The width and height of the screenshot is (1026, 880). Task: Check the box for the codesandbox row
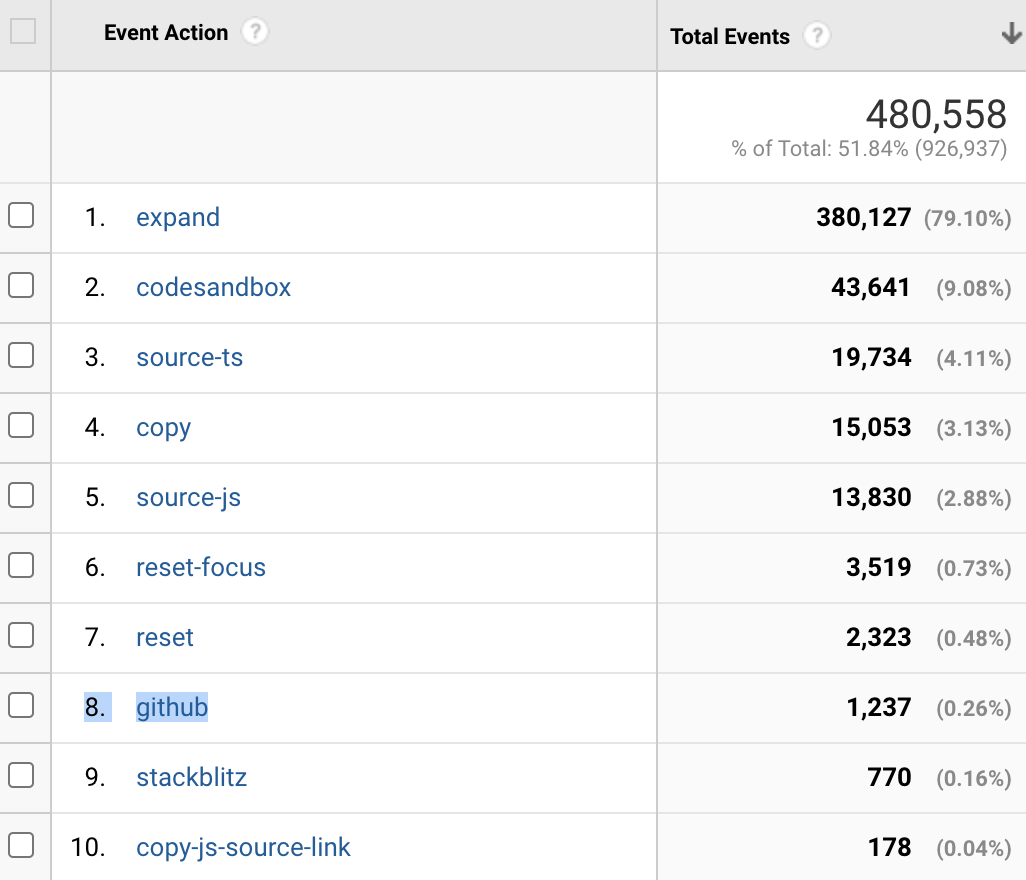point(21,285)
